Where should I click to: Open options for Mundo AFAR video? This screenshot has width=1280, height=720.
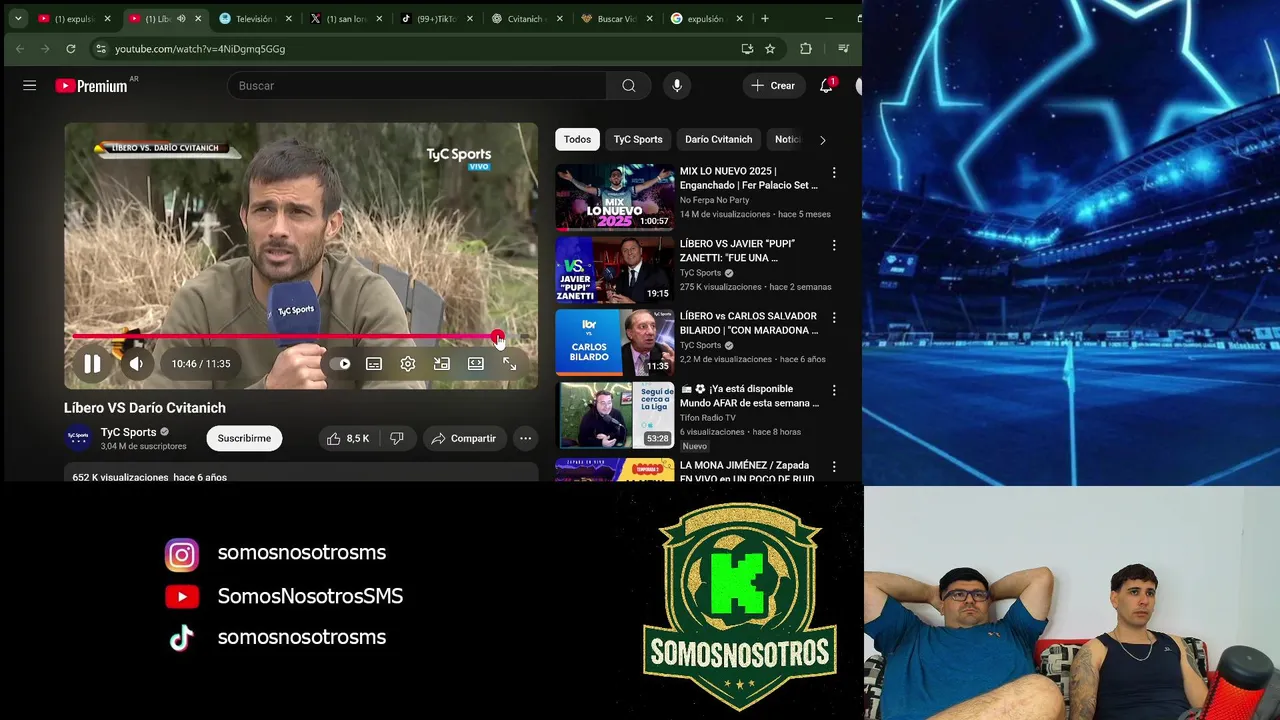pos(834,390)
